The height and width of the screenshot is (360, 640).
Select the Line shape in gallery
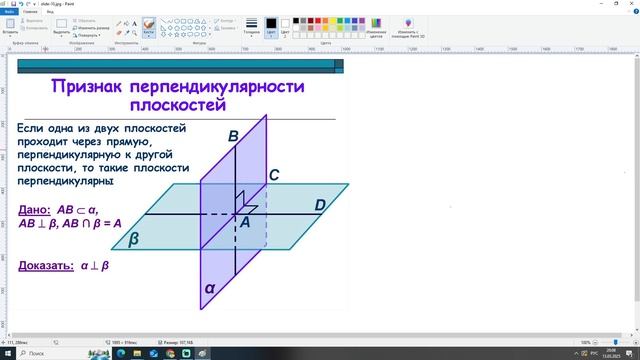163,21
